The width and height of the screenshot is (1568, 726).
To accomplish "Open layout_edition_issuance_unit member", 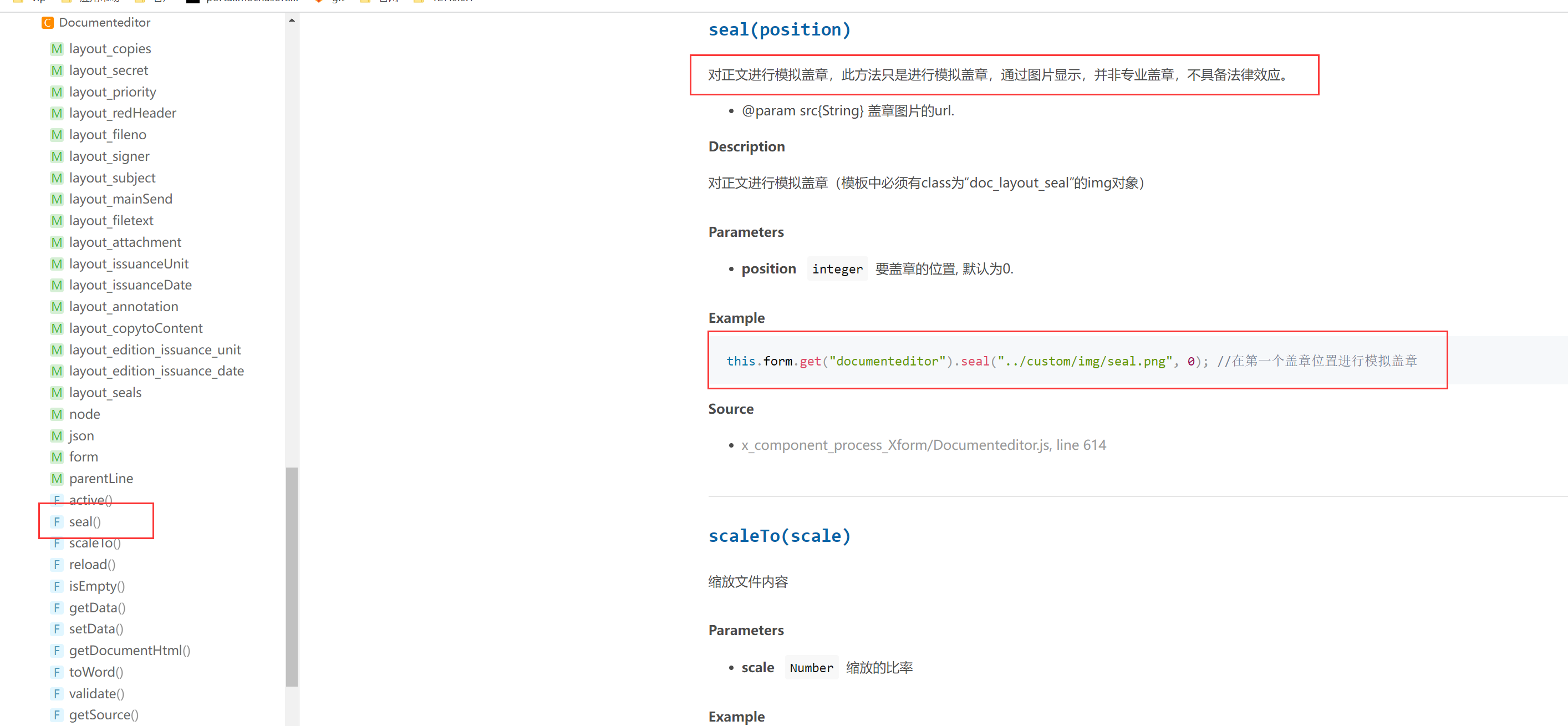I will pyautogui.click(x=155, y=349).
